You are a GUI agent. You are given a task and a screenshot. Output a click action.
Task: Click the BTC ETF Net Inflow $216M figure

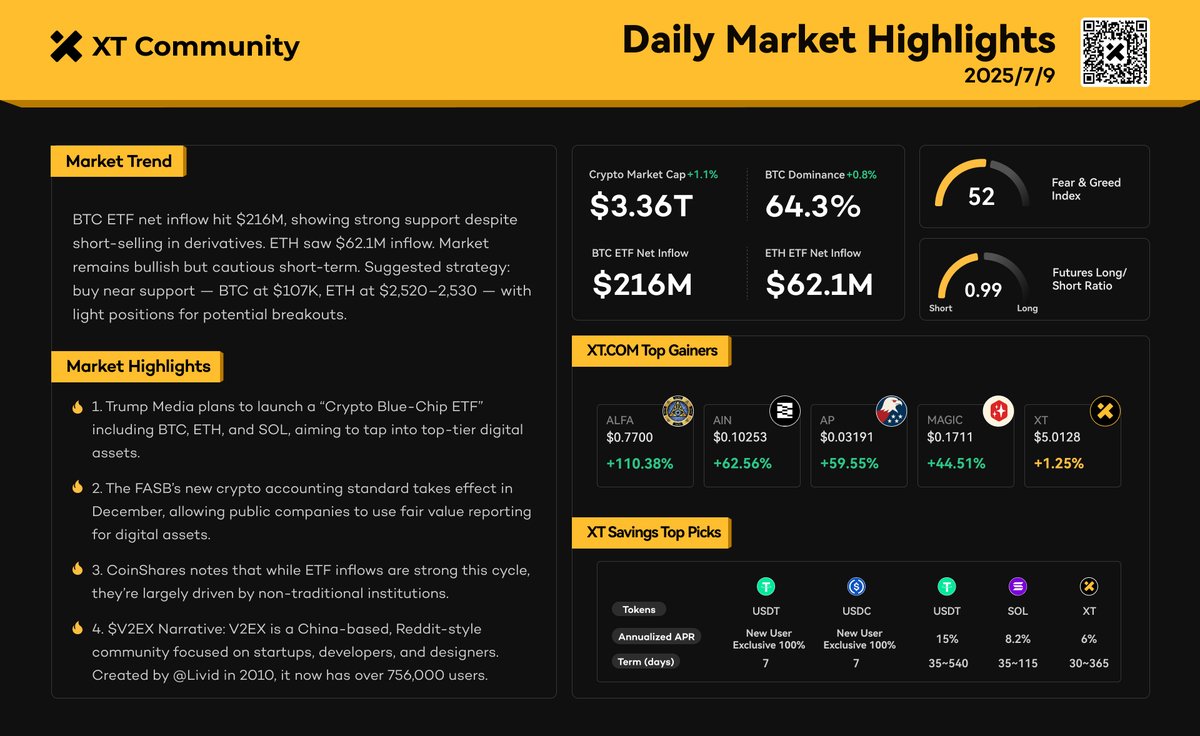click(x=643, y=285)
